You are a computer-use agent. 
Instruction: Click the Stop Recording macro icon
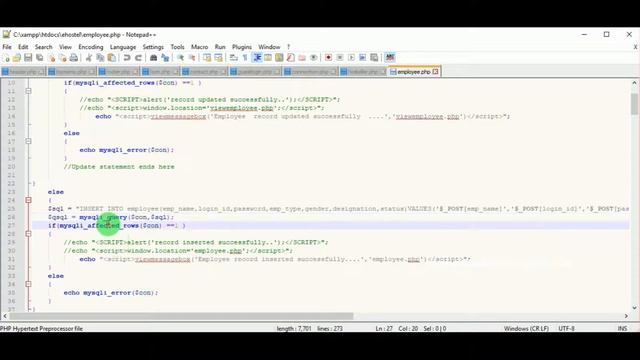[x=340, y=58]
